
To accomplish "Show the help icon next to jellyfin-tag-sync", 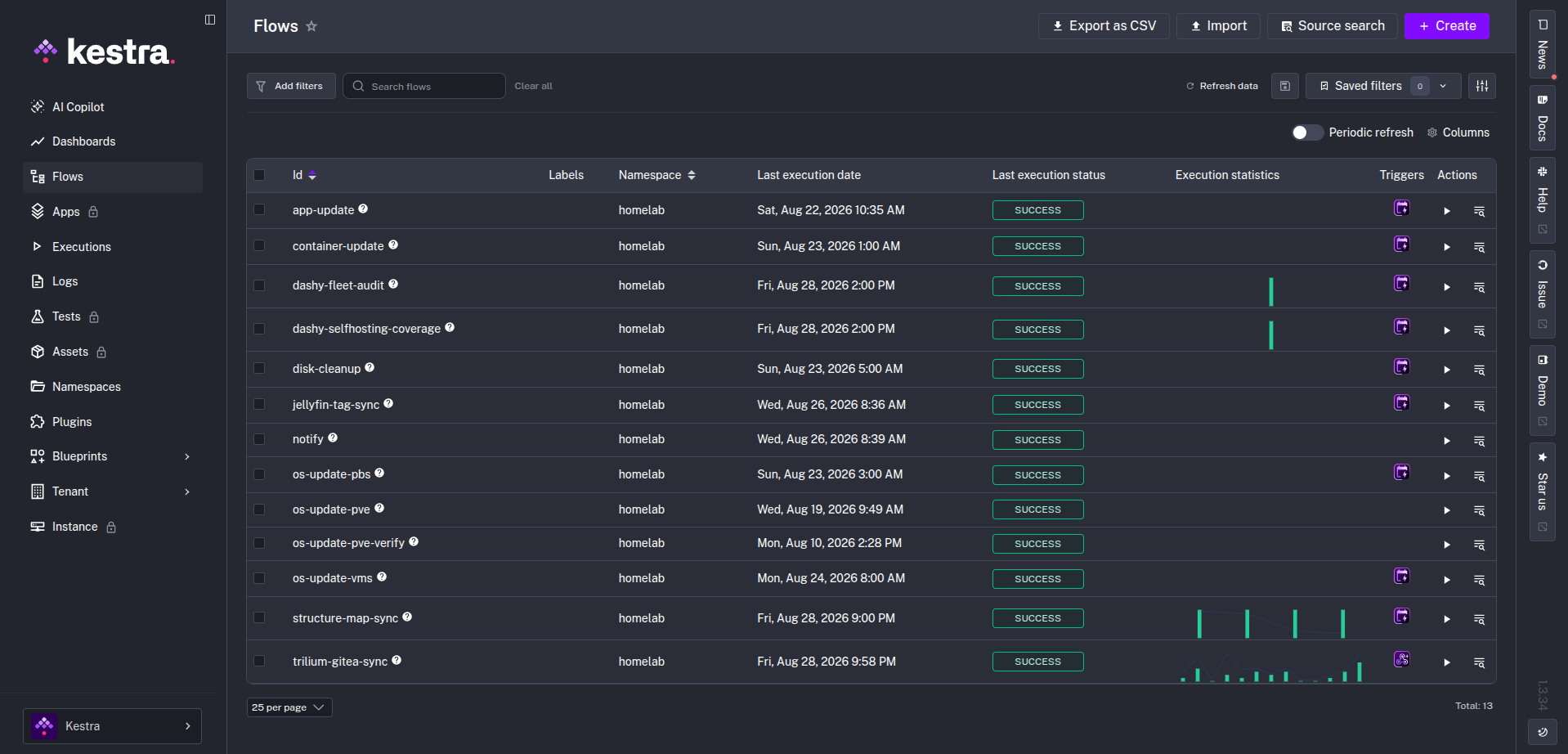I will tap(388, 403).
